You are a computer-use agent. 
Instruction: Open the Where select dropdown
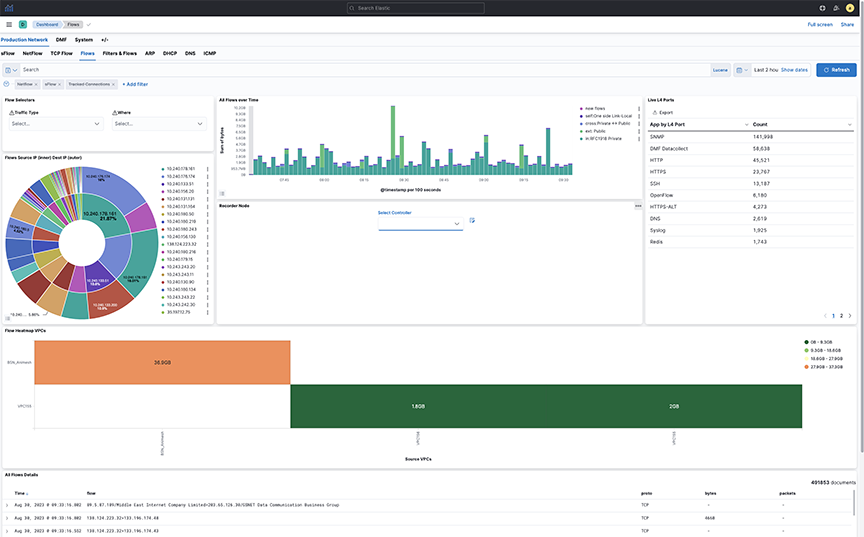coord(159,123)
